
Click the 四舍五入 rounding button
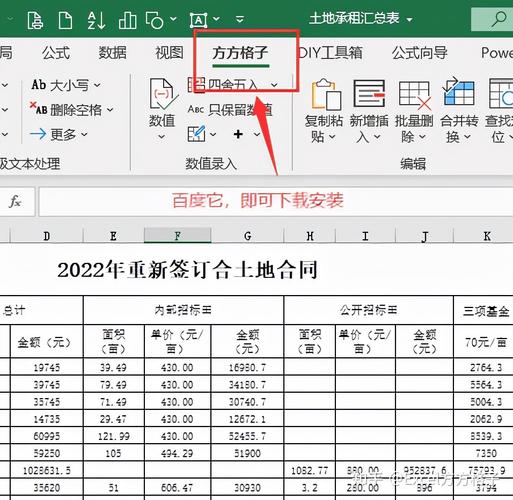[223, 85]
